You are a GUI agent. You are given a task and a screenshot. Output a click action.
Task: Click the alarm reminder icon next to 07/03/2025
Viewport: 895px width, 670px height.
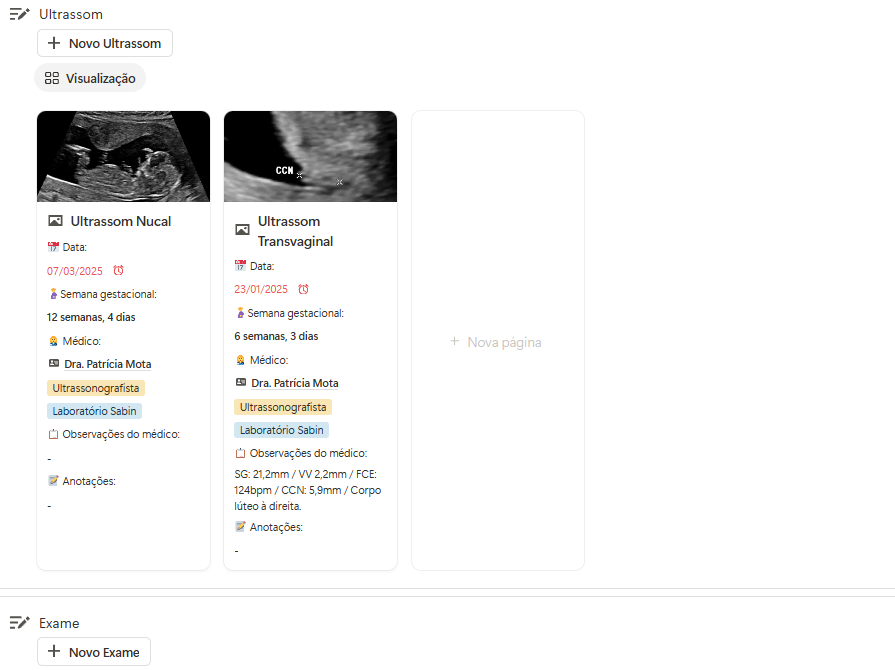[118, 271]
